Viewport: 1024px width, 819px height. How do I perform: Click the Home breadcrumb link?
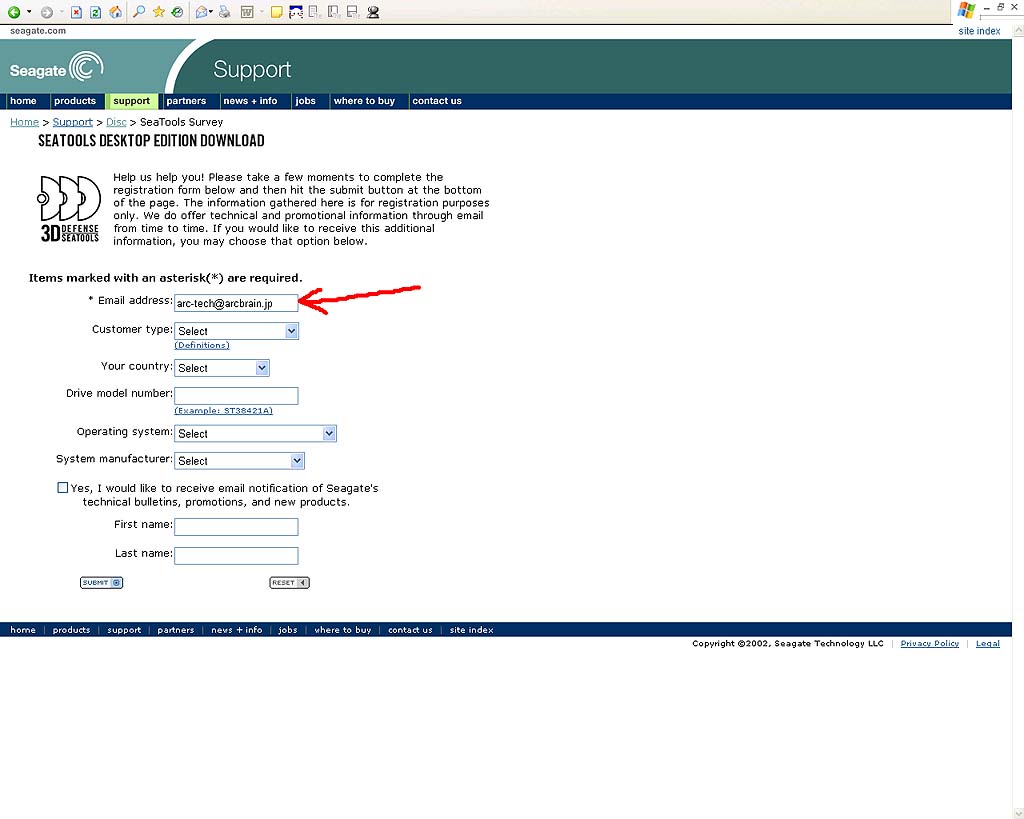[x=24, y=122]
